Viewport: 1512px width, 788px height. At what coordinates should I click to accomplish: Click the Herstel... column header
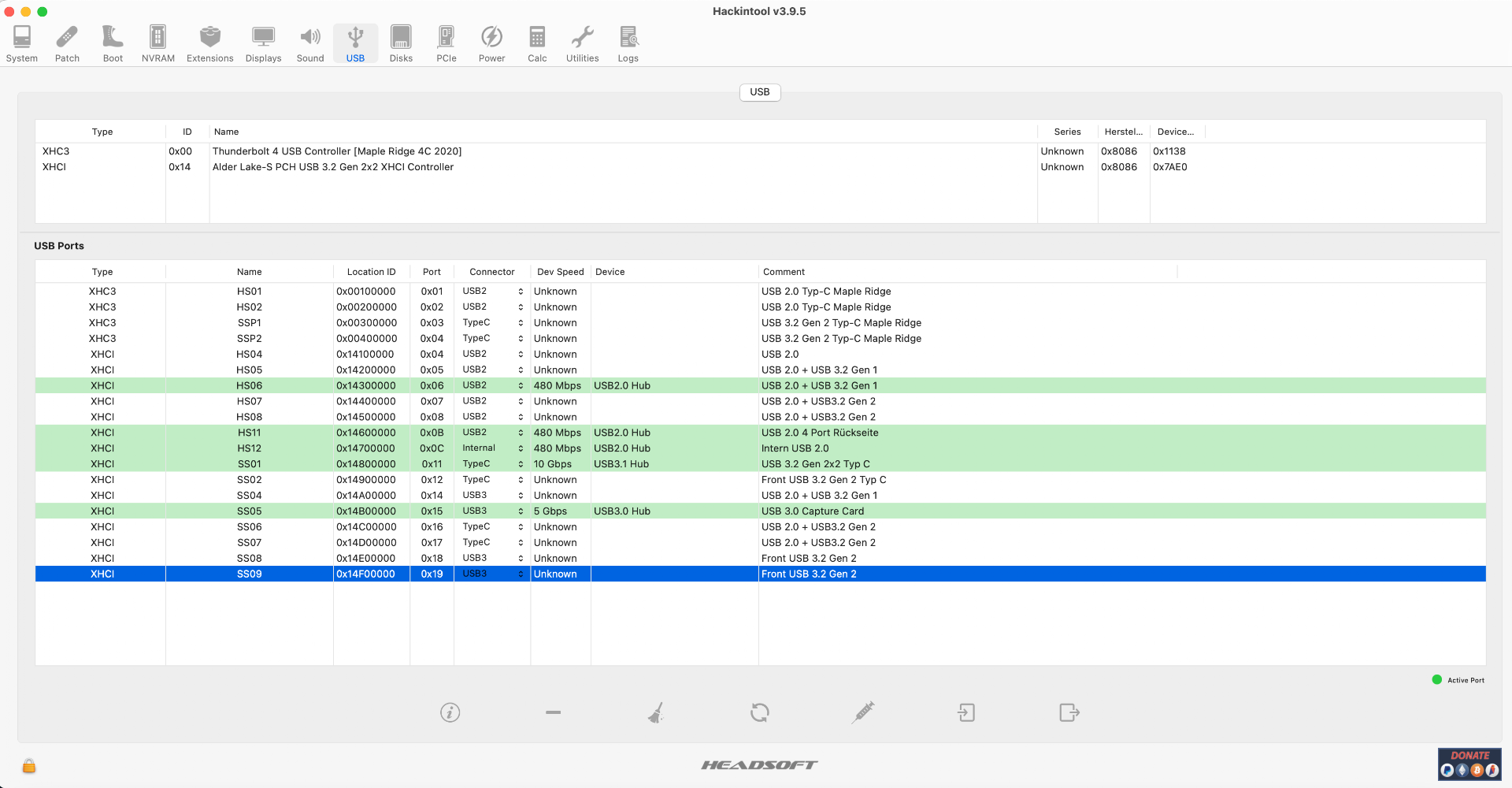1124,132
